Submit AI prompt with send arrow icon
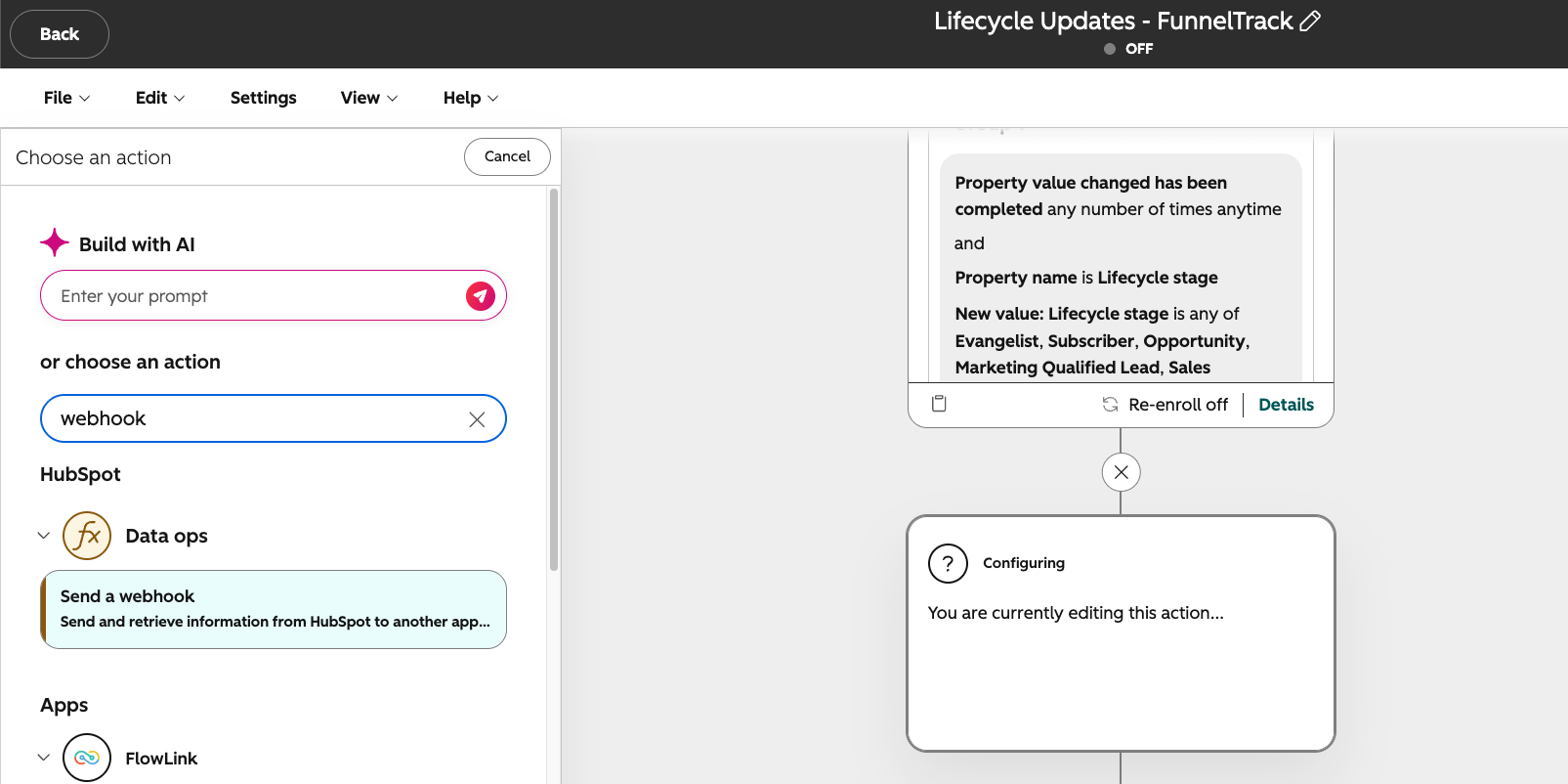Screen dimensions: 1568x784 (481, 295)
